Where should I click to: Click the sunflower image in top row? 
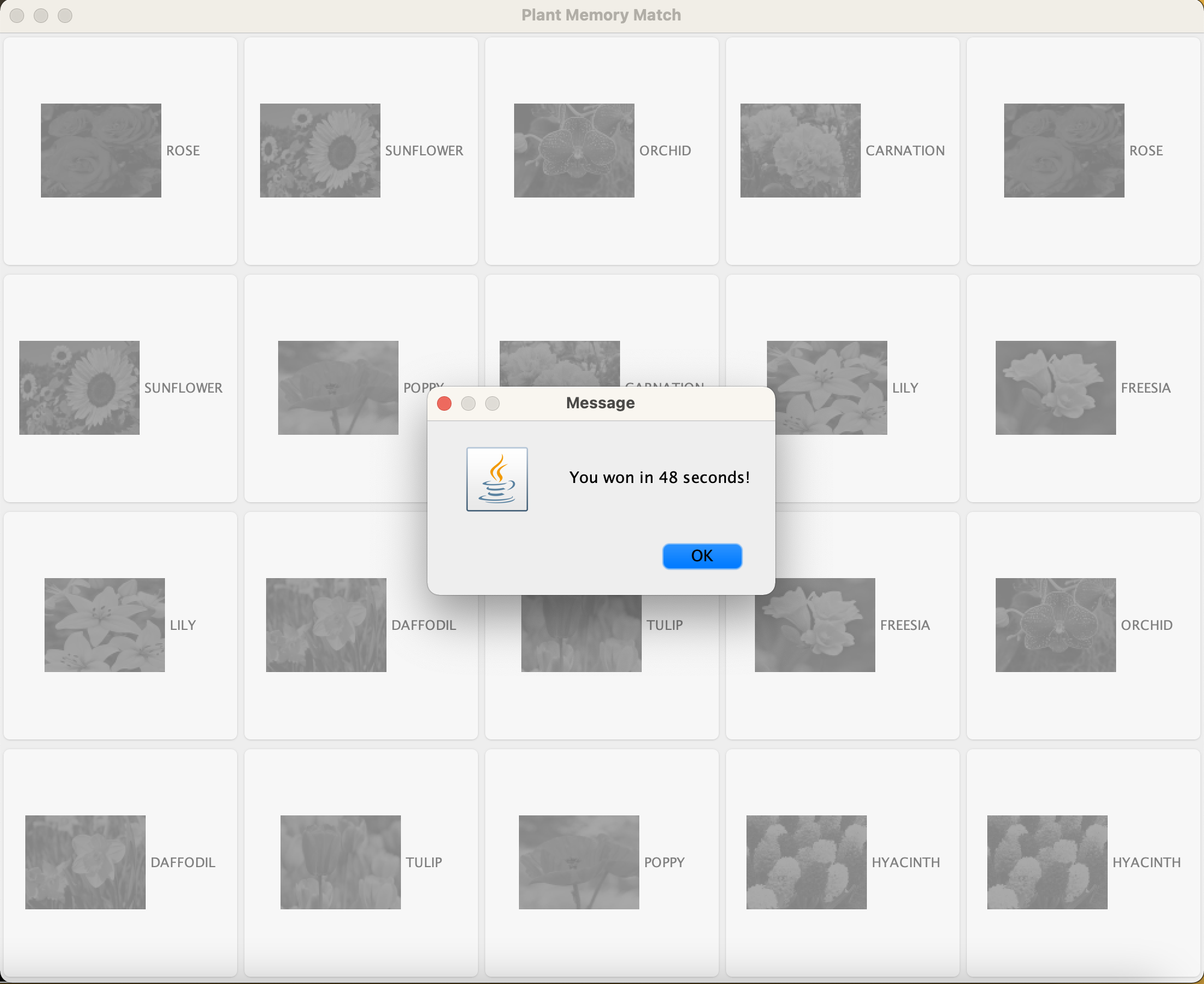320,151
